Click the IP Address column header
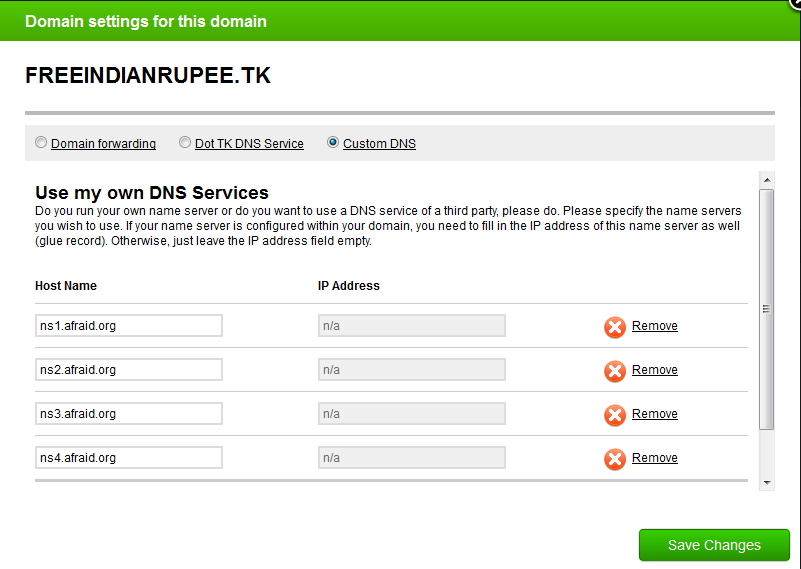The width and height of the screenshot is (801, 569). pos(349,286)
